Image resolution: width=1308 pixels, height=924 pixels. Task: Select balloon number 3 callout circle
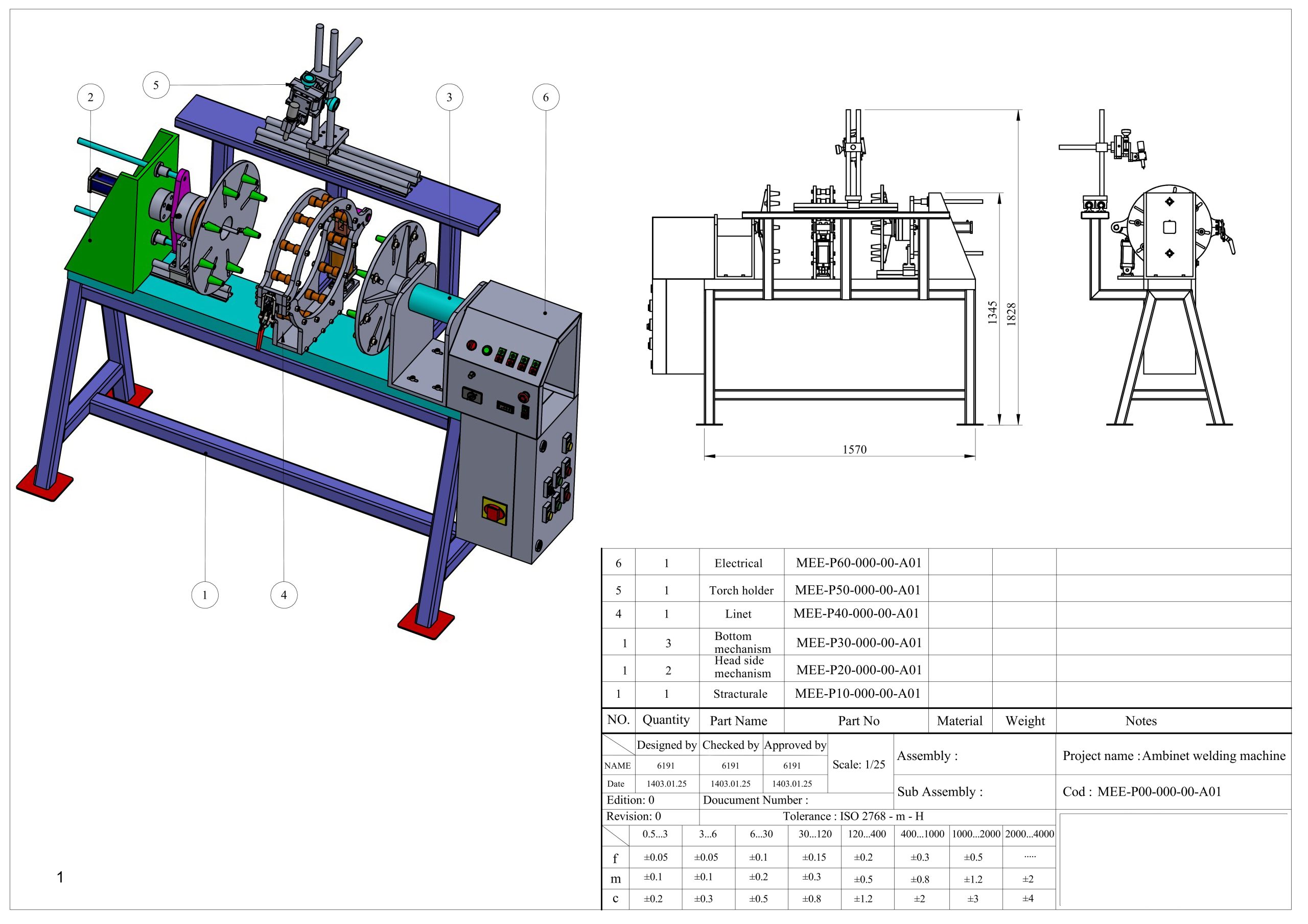450,98
